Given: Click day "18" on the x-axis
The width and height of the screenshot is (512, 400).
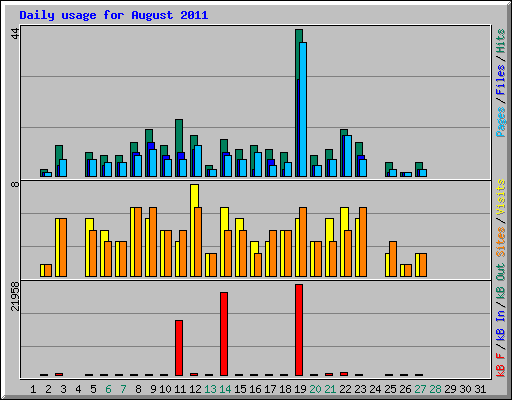Looking at the screenshot, I should tap(285, 389).
